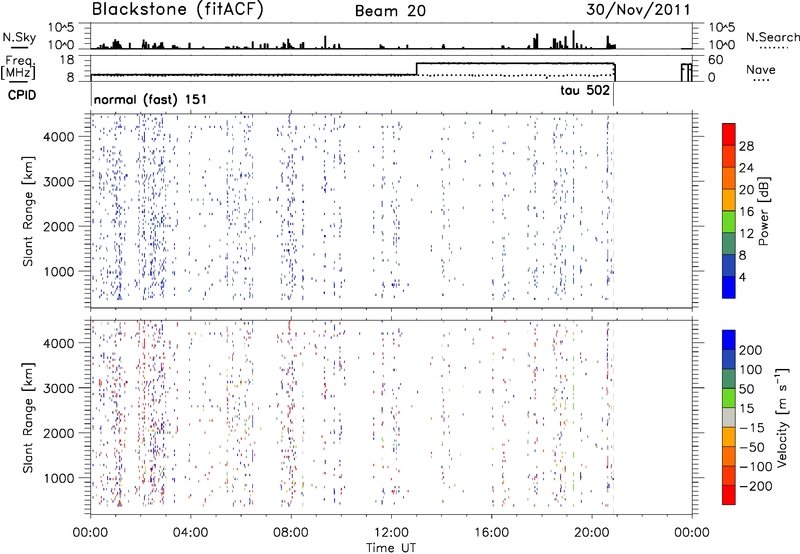This screenshot has width=800, height=554.
Task: Select the 'N.Sky' legend label
Action: [x=19, y=37]
